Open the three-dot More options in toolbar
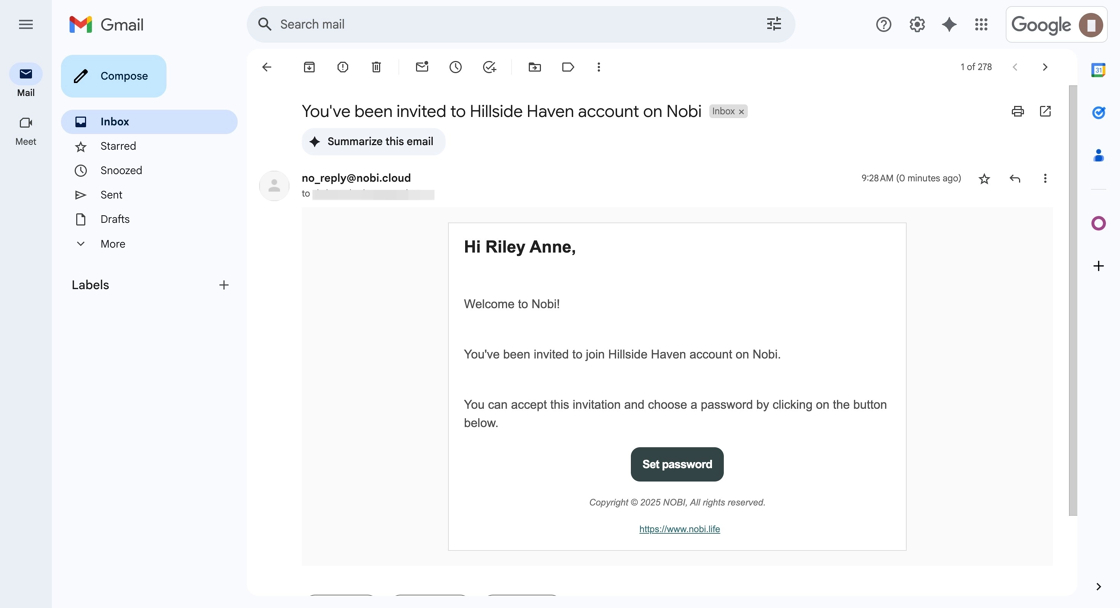1120x608 pixels. pyautogui.click(x=599, y=67)
